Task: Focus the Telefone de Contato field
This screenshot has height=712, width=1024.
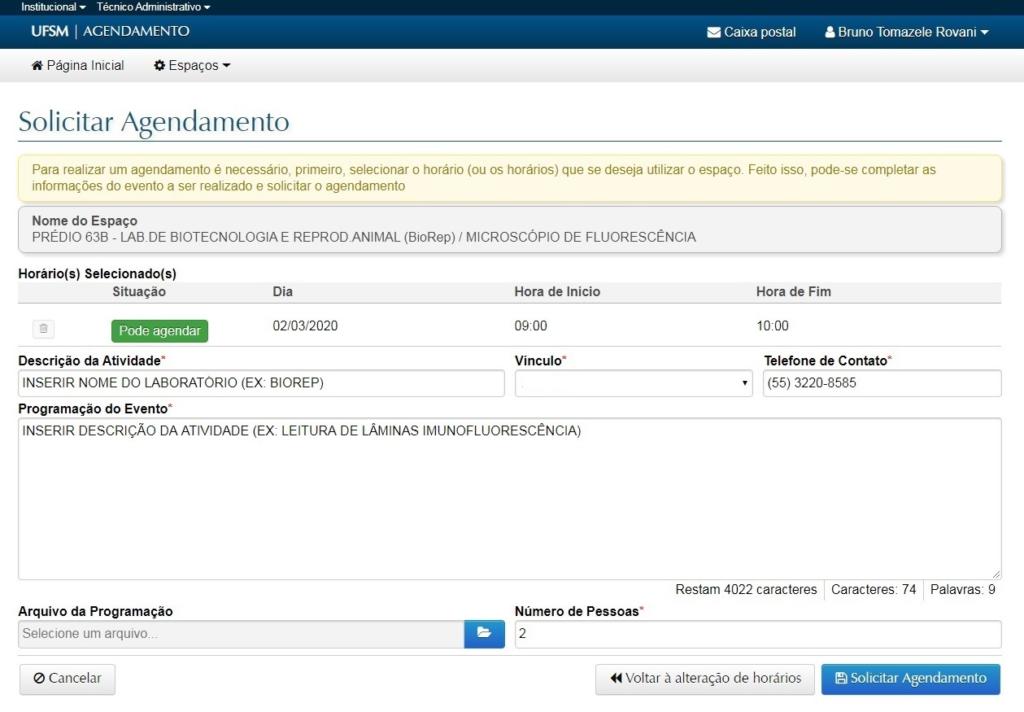Action: [881, 383]
